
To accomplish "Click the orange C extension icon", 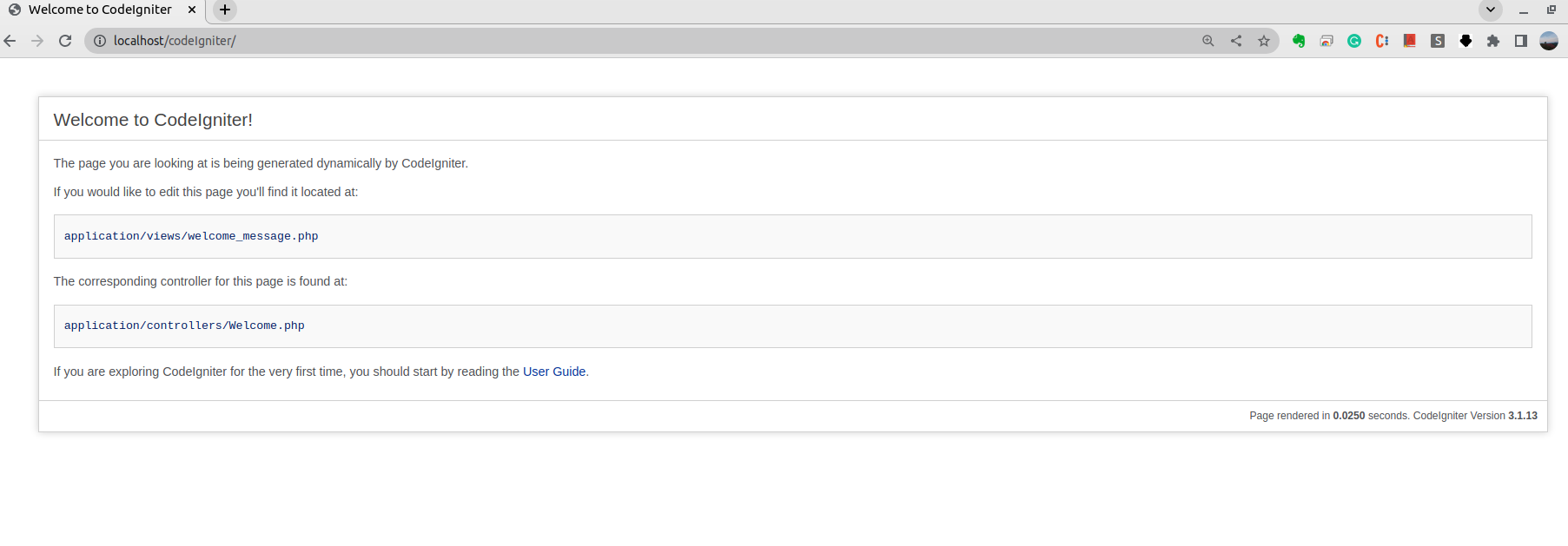I will (x=1382, y=41).
